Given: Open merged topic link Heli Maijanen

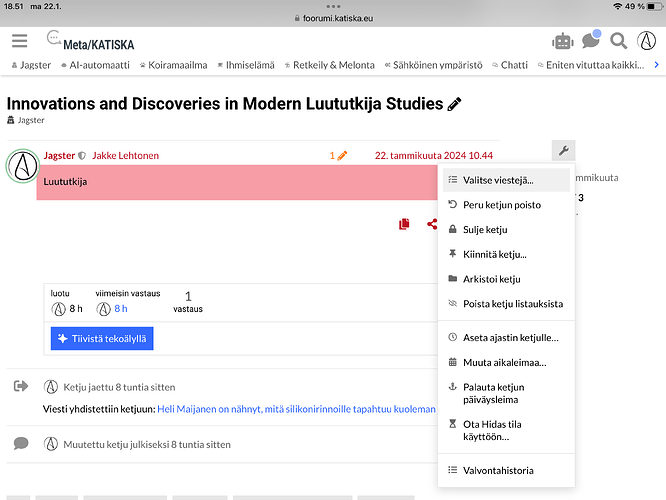Looking at the screenshot, I should pos(296,409).
